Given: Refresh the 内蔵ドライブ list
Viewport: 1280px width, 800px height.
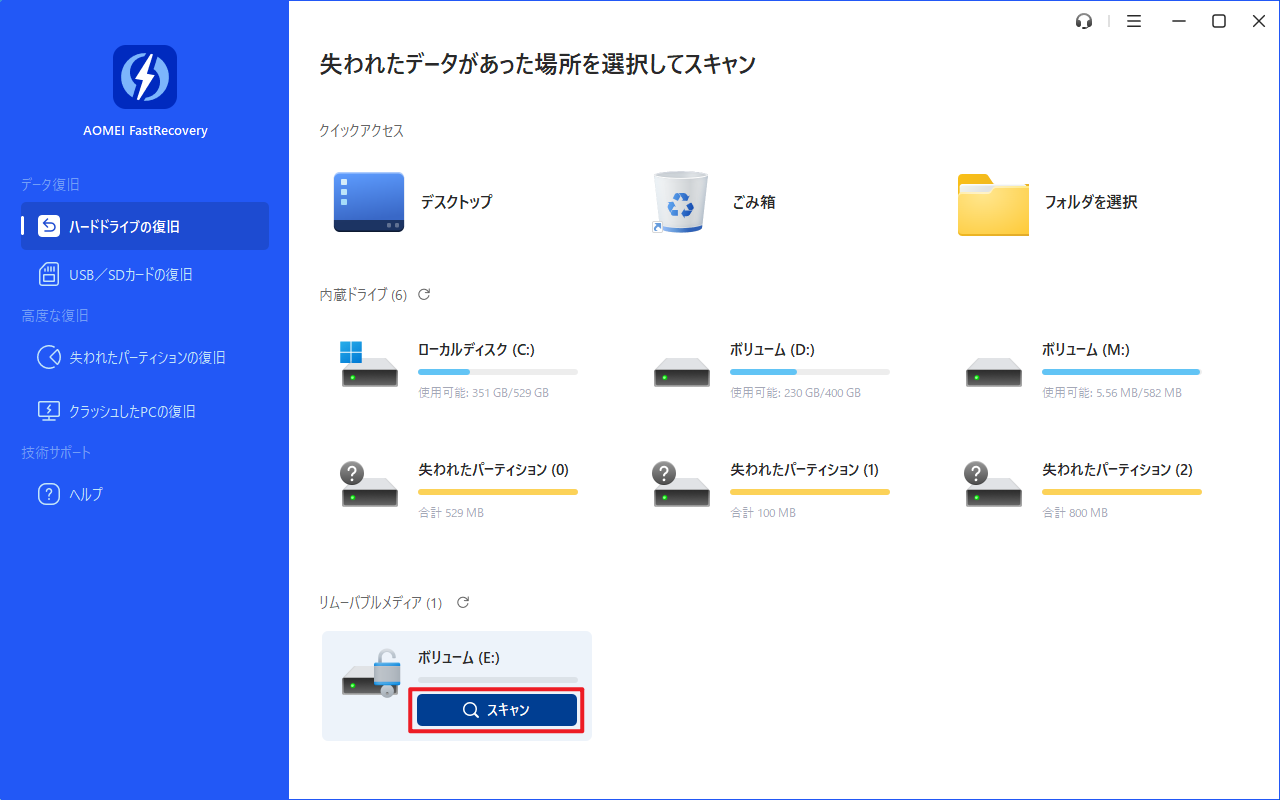Looking at the screenshot, I should point(424,294).
